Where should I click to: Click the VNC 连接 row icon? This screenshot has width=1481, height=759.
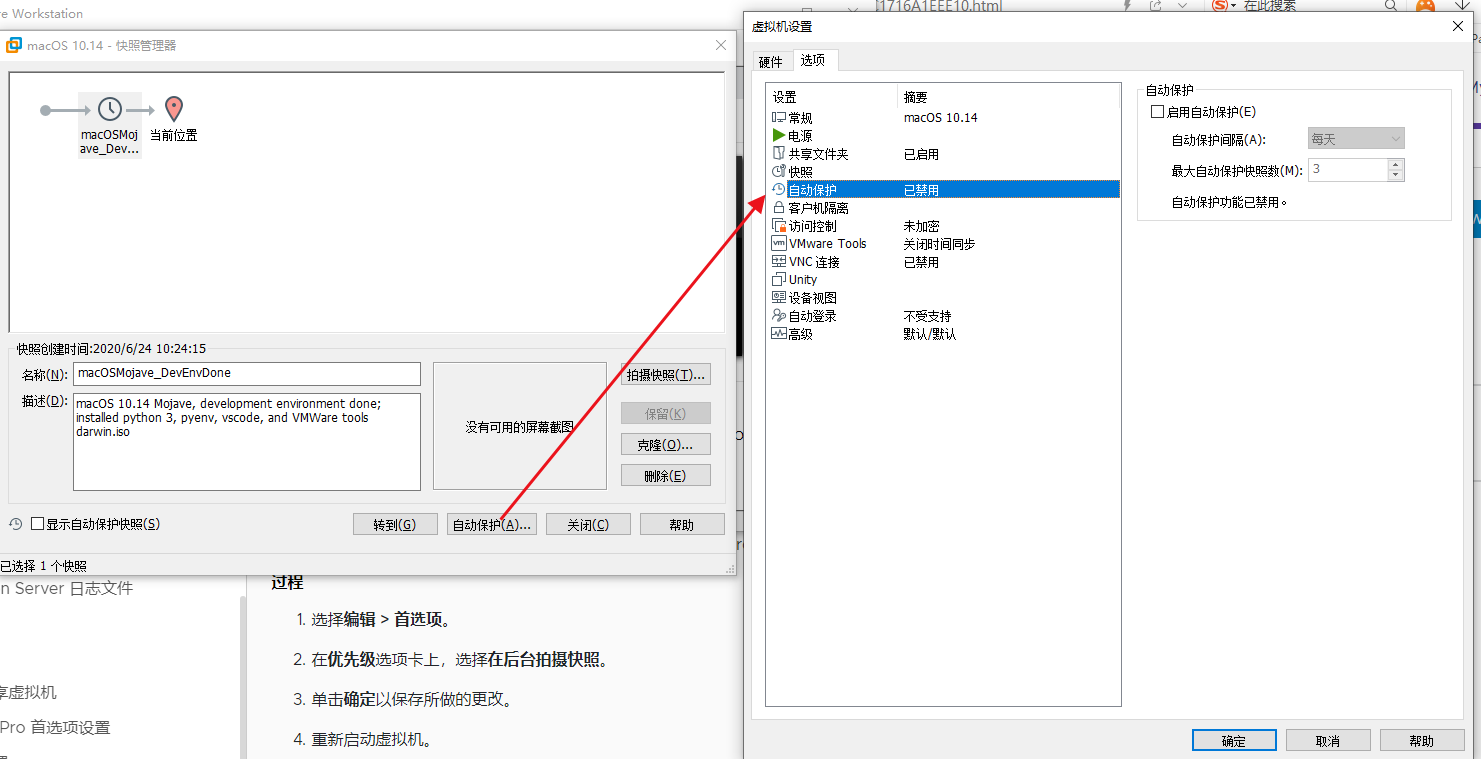(779, 261)
